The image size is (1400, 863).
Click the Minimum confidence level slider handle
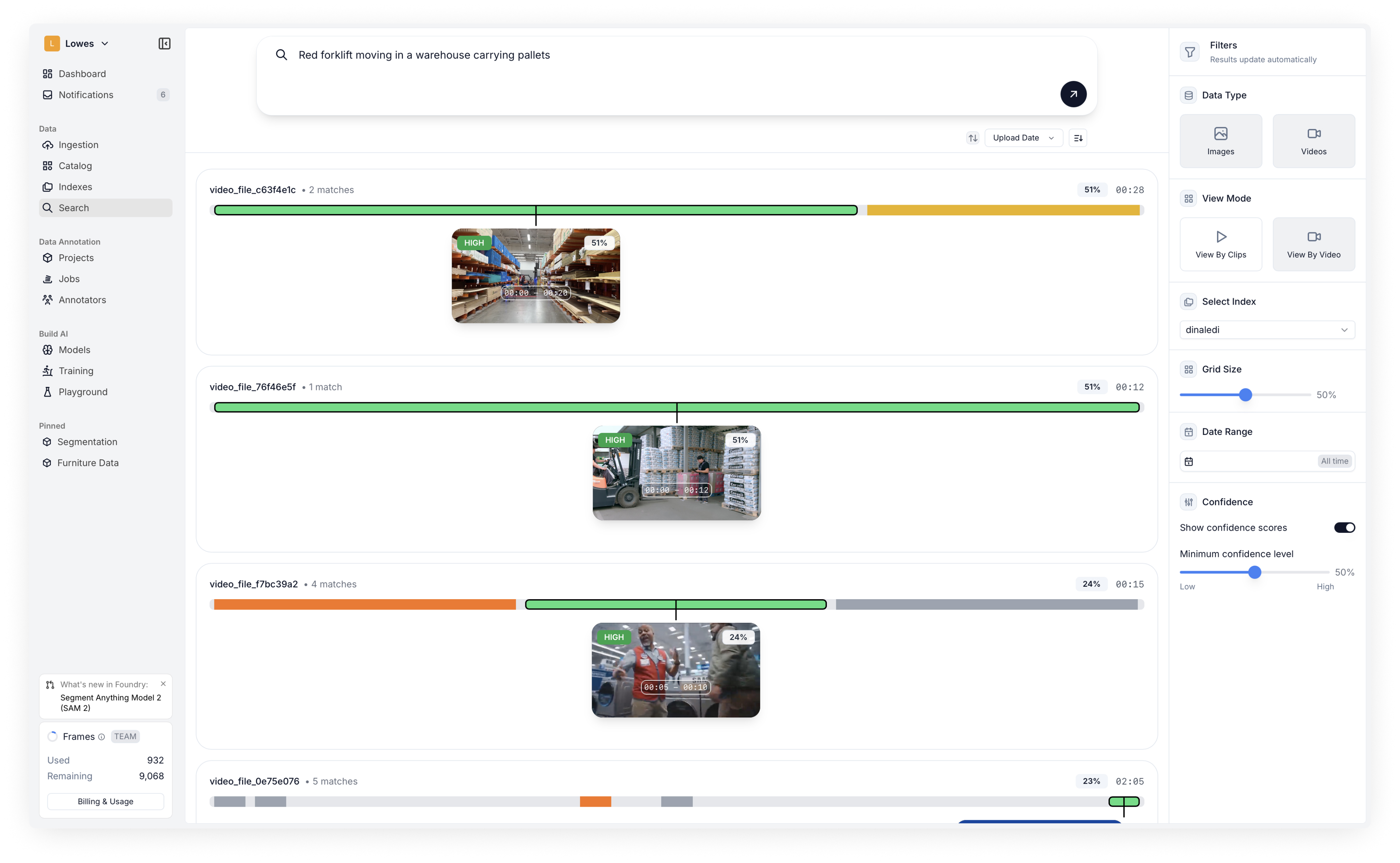(x=1254, y=573)
